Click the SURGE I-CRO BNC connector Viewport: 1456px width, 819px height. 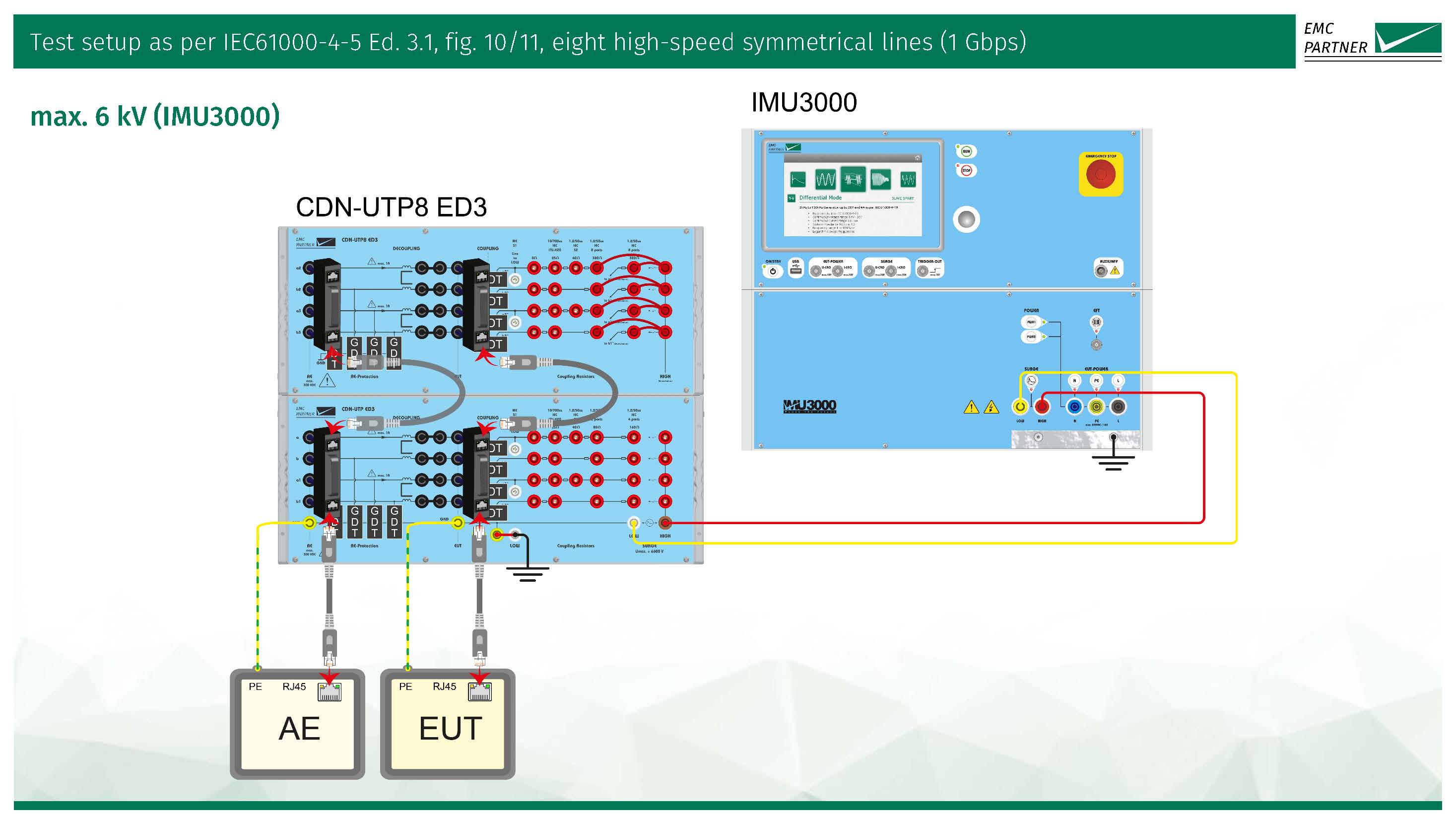tap(891, 272)
